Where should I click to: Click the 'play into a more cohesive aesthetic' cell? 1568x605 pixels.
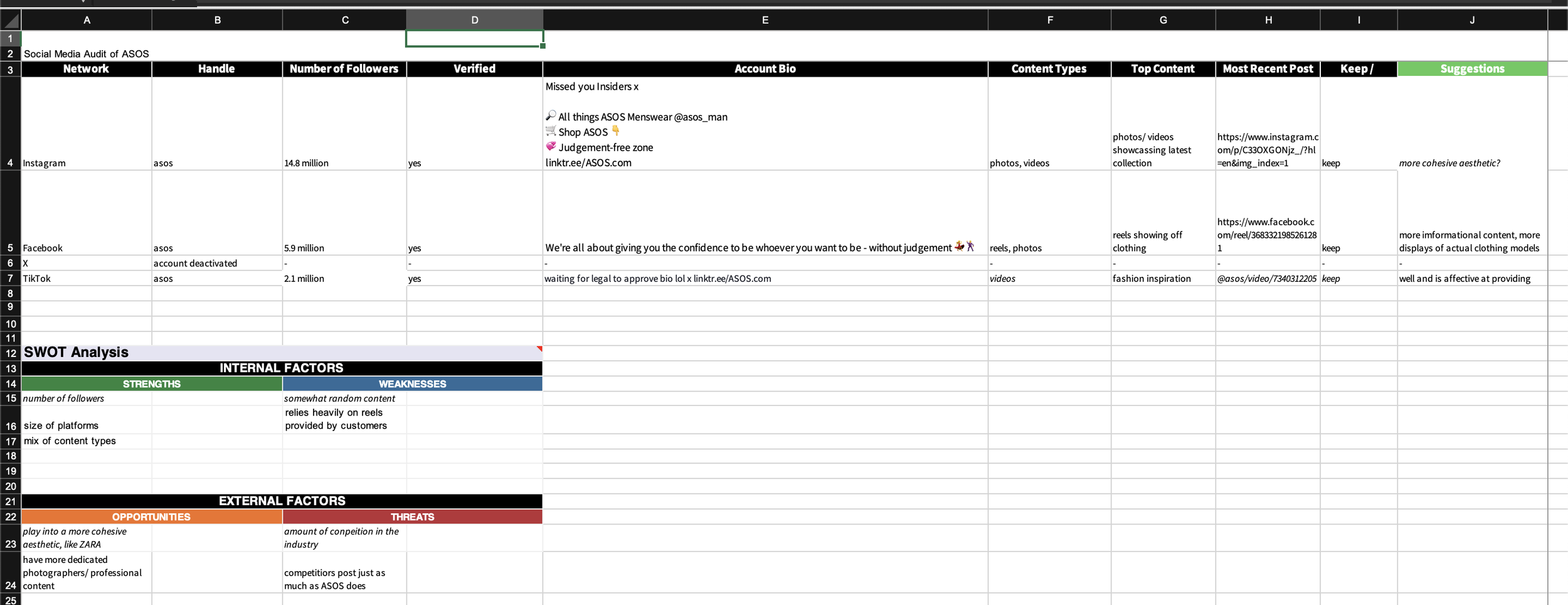pyautogui.click(x=87, y=538)
